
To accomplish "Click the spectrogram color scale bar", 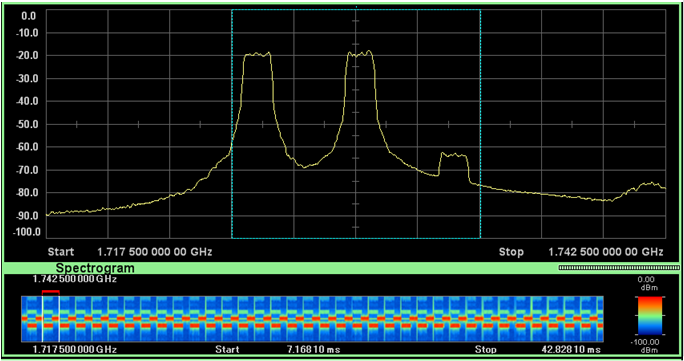I will pyautogui.click(x=650, y=315).
